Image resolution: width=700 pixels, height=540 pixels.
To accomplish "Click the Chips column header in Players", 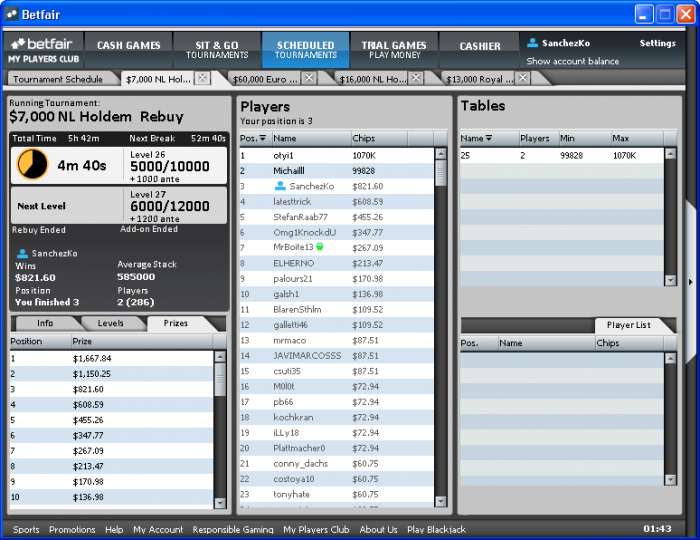I will point(379,138).
